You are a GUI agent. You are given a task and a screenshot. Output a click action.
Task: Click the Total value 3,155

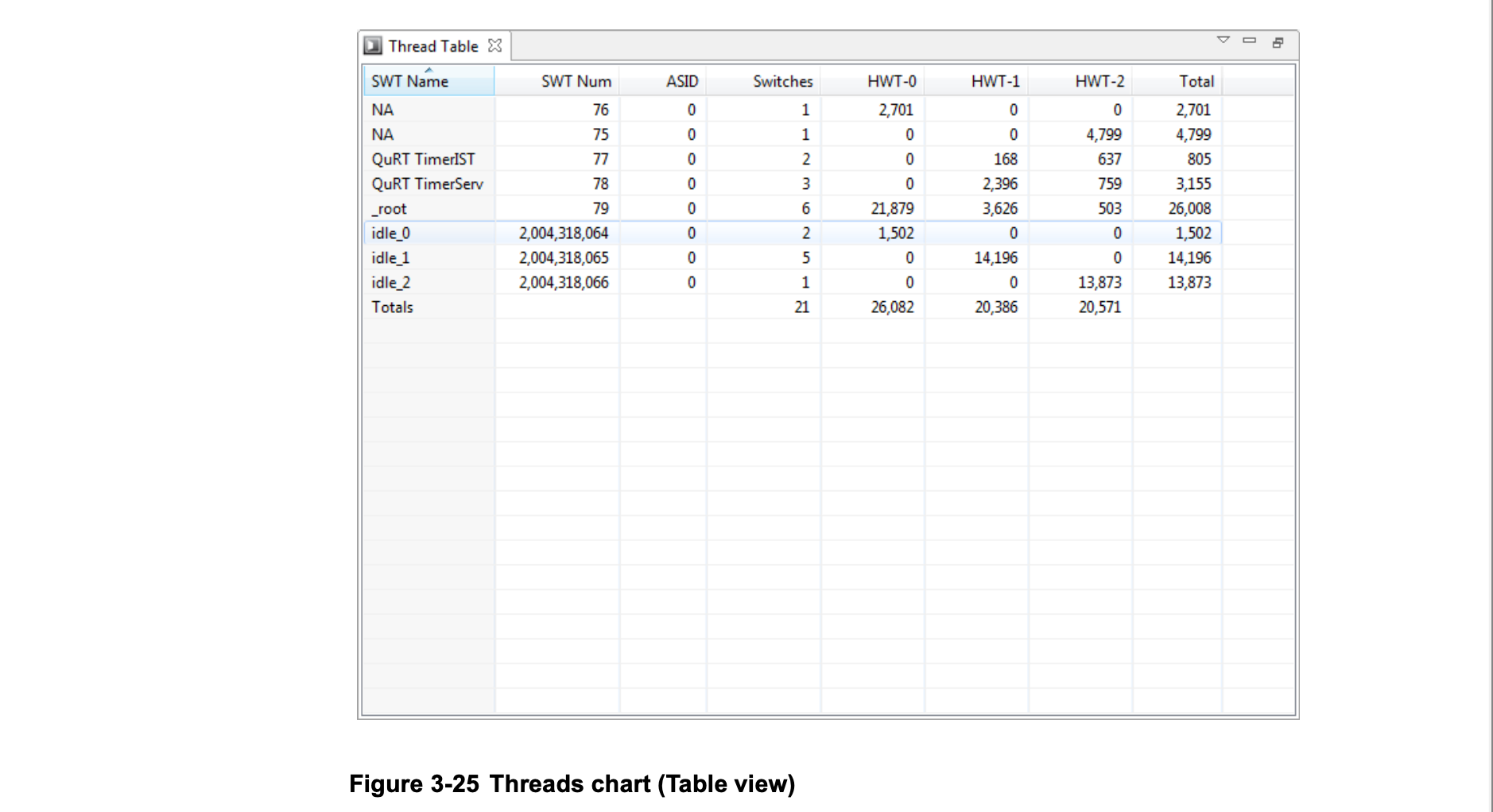point(1193,184)
